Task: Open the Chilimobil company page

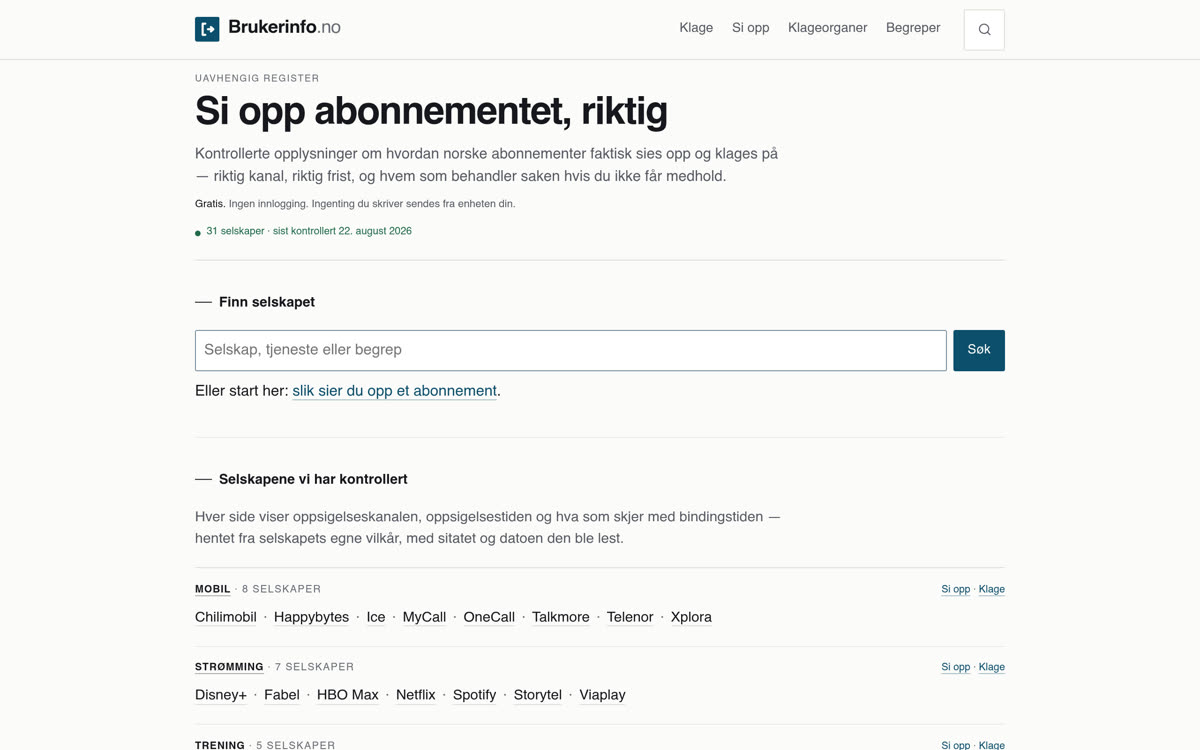Action: [226, 617]
